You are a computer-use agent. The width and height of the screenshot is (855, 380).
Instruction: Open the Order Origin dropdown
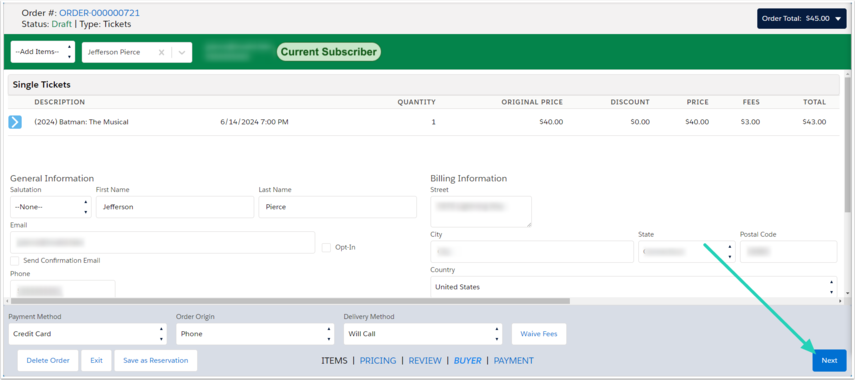[x=255, y=334]
